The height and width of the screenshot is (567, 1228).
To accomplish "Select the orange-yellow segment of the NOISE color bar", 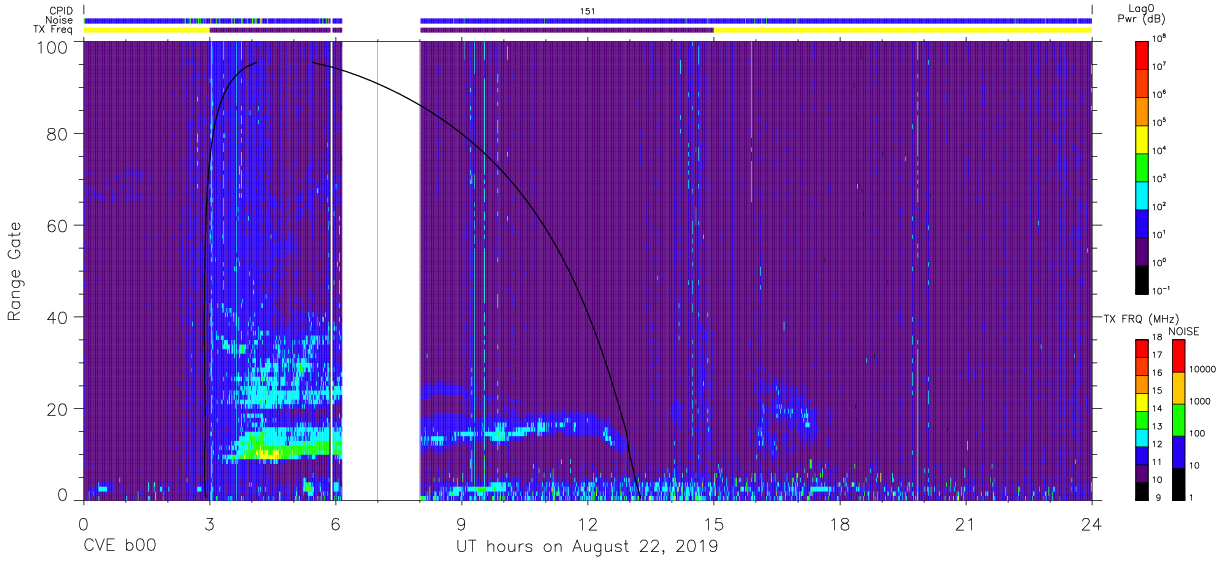I will (1179, 388).
